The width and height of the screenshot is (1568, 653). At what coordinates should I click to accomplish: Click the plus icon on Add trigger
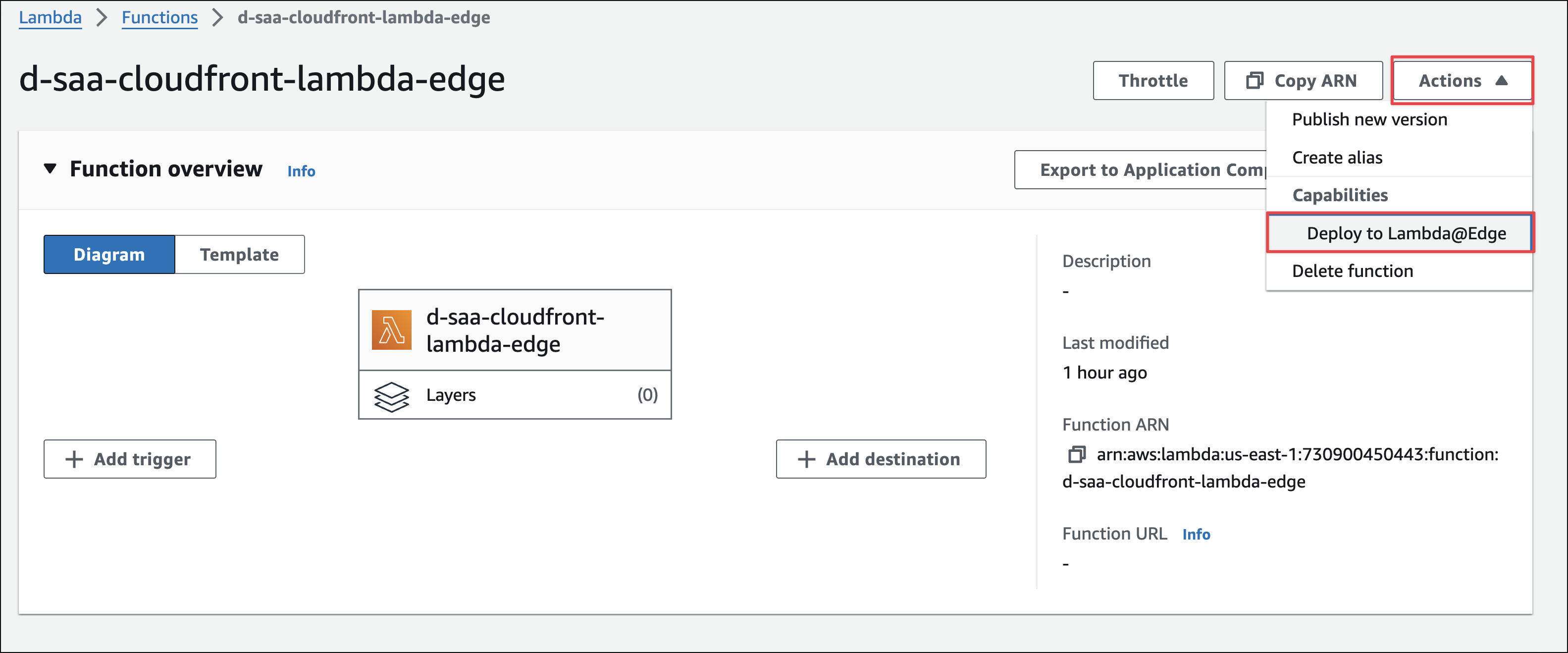74,459
